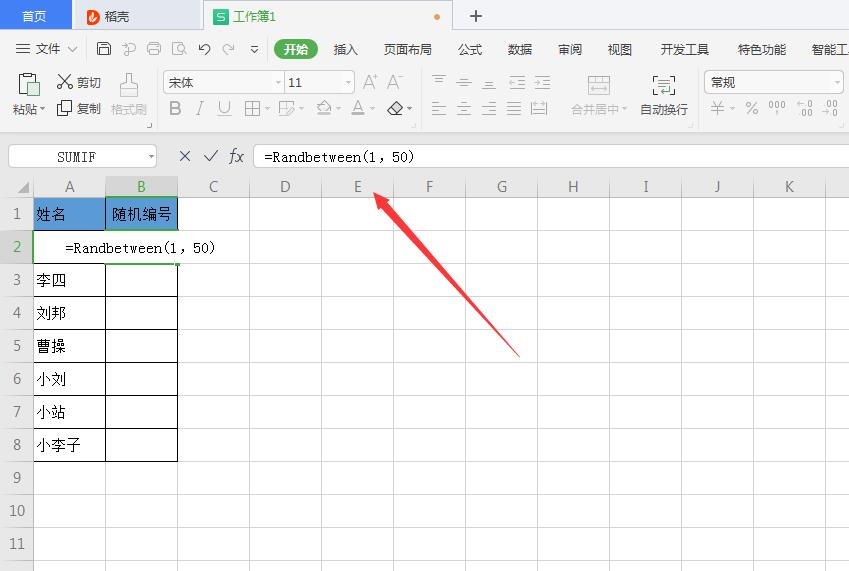Expand the fill color dropdown arrow
The width and height of the screenshot is (849, 571).
tap(338, 109)
